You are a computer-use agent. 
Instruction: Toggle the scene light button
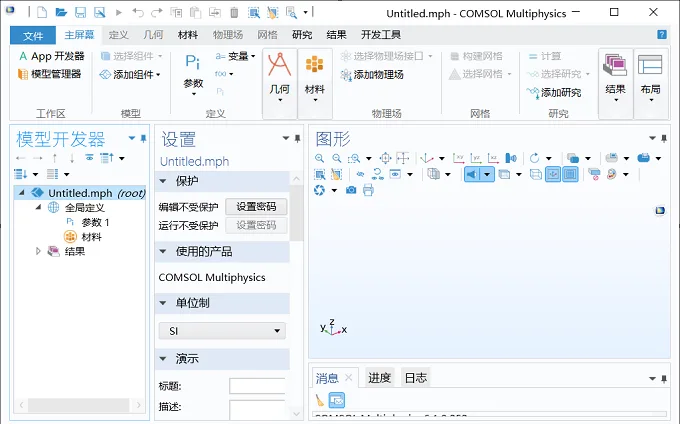472,174
